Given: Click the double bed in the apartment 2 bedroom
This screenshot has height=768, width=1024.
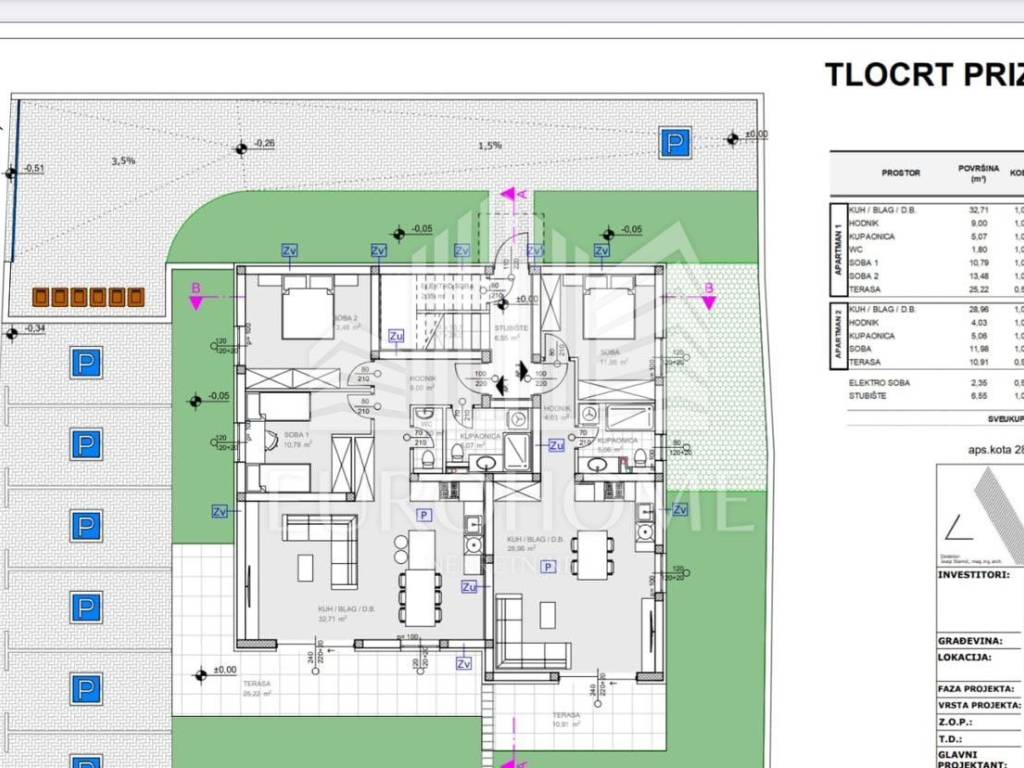Looking at the screenshot, I should coord(609,307).
